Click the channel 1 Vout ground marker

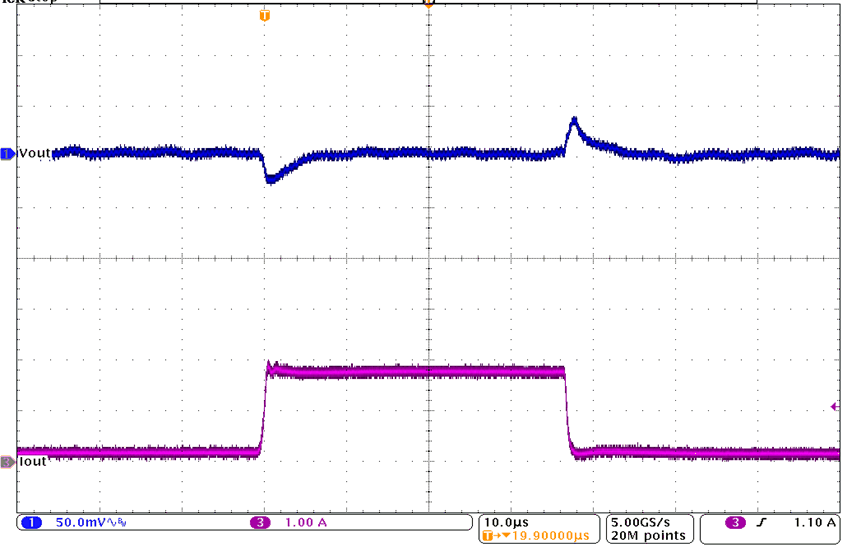click(7, 153)
